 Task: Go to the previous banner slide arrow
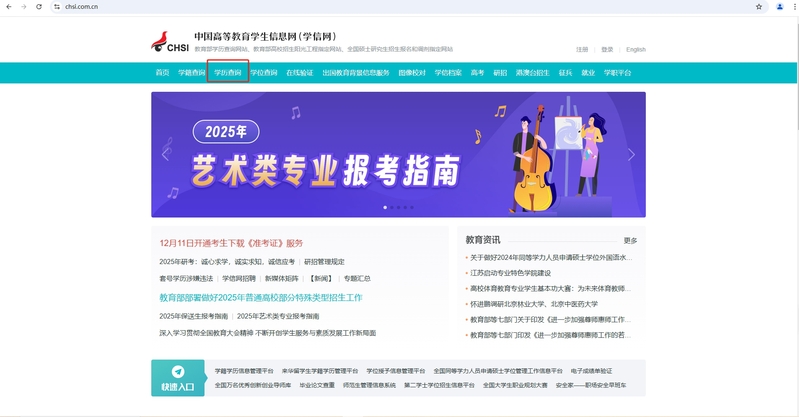(166, 155)
